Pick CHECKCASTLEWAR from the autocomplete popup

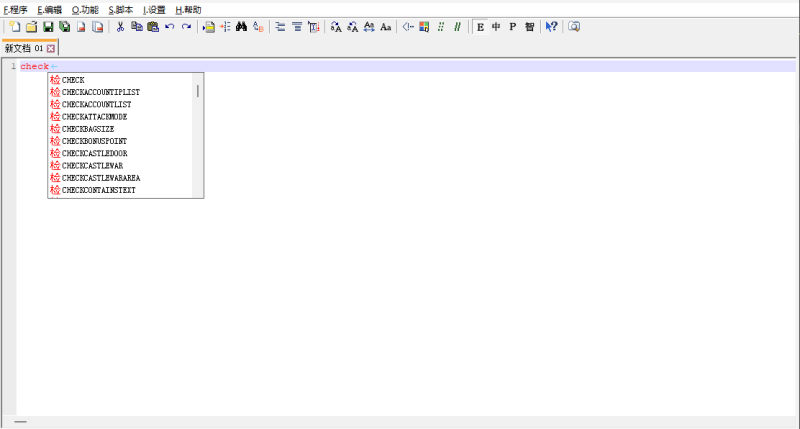(x=93, y=165)
